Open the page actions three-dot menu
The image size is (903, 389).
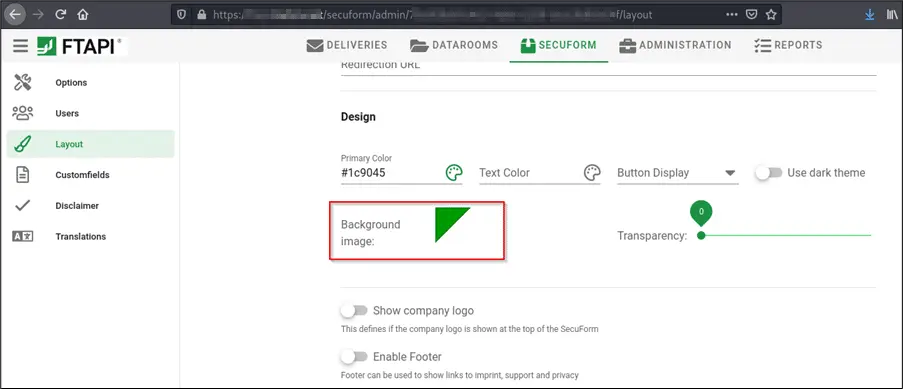tap(731, 14)
